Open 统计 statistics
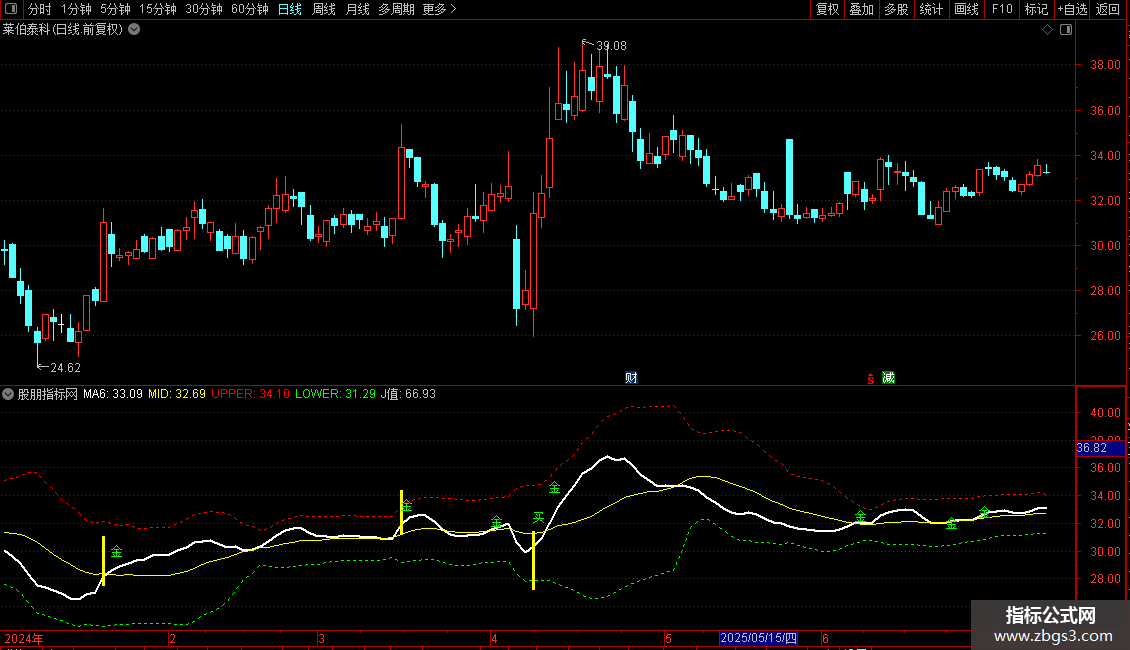 [x=931, y=9]
